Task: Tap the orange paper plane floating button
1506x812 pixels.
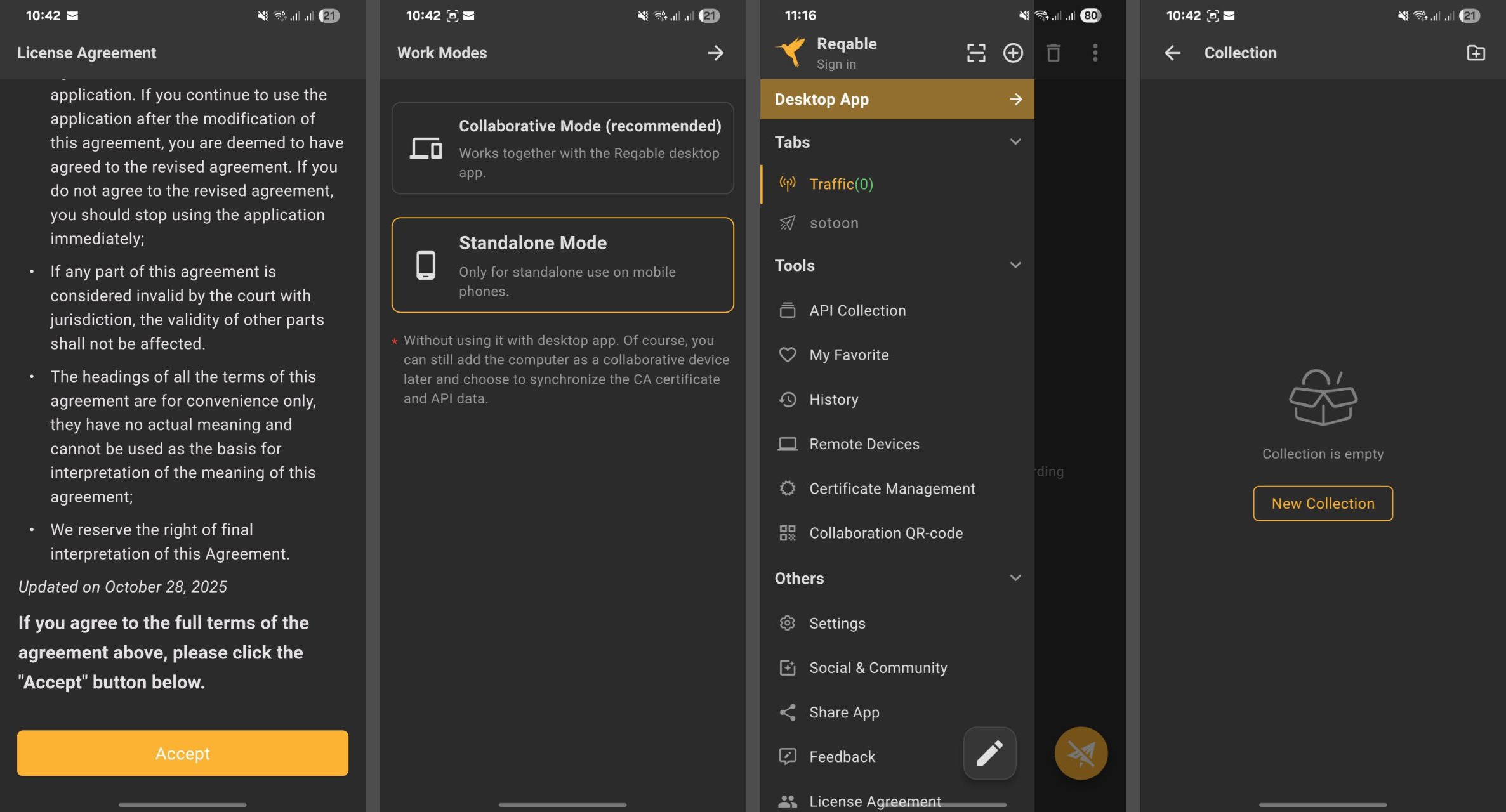Action: pyautogui.click(x=1081, y=753)
